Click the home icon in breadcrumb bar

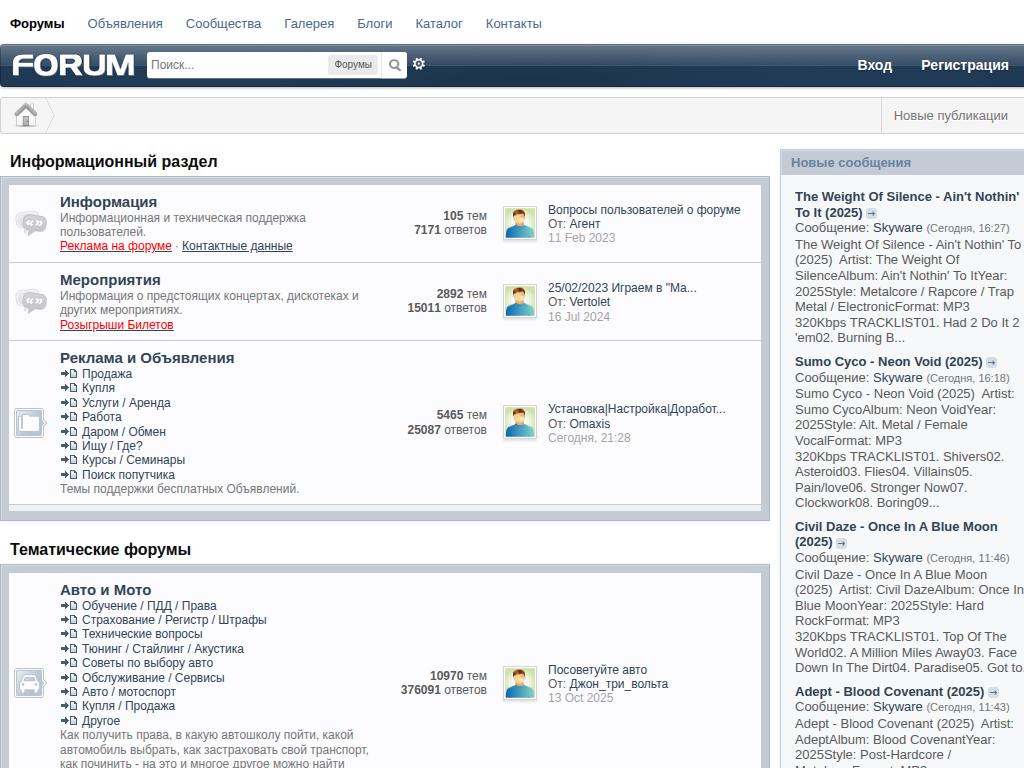point(26,116)
